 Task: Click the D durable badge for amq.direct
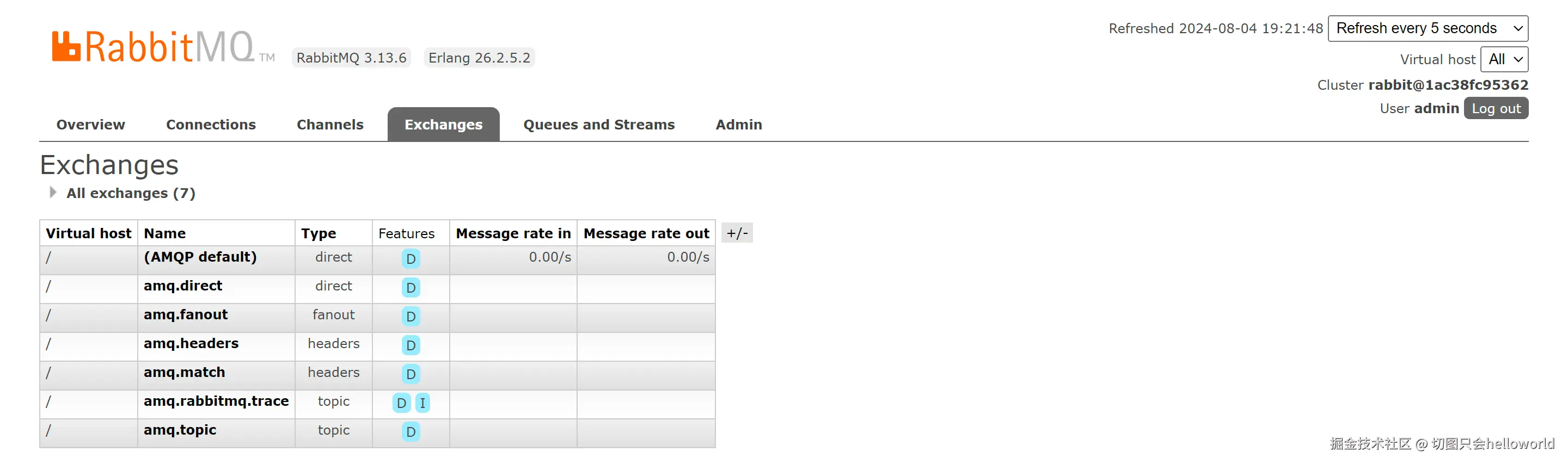point(411,288)
